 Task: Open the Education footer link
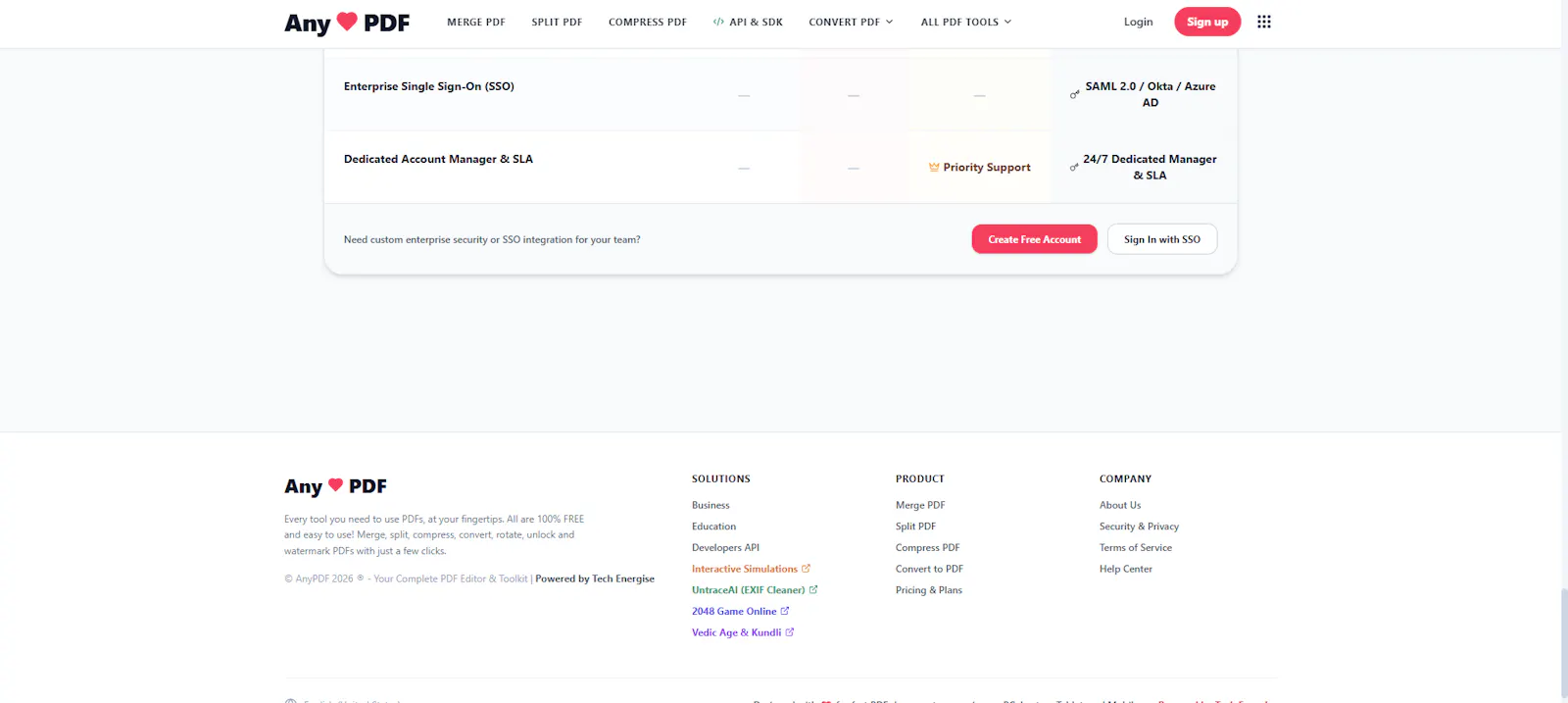713,527
